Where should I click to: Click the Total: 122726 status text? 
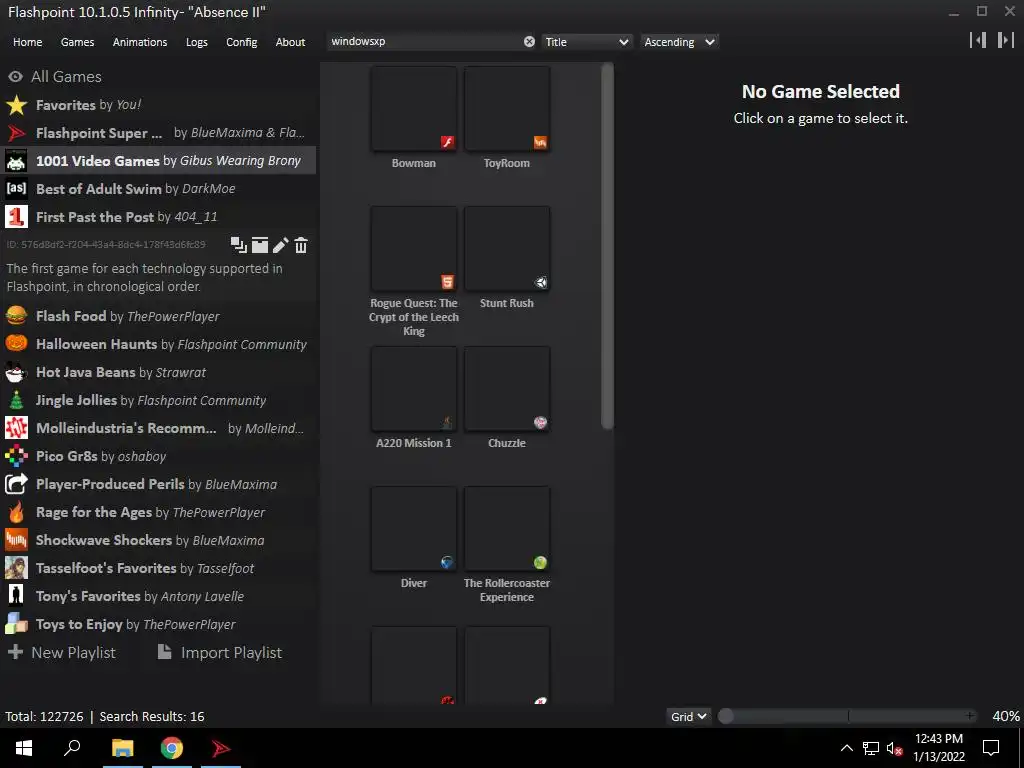[44, 716]
